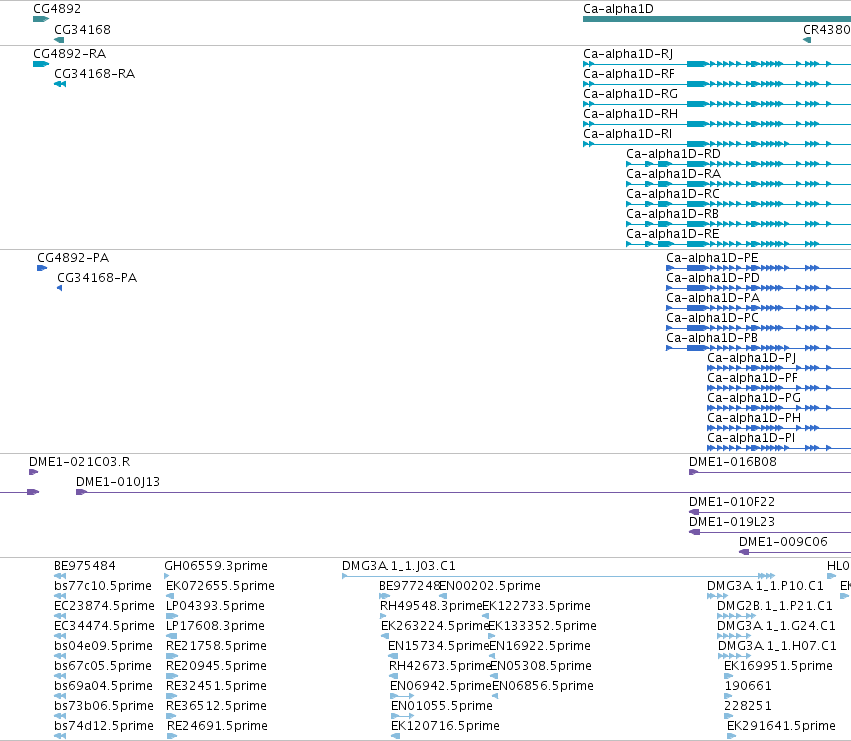Image resolution: width=851 pixels, height=741 pixels.
Task: Select EST bs04e09.5prime
Action: pos(60,656)
